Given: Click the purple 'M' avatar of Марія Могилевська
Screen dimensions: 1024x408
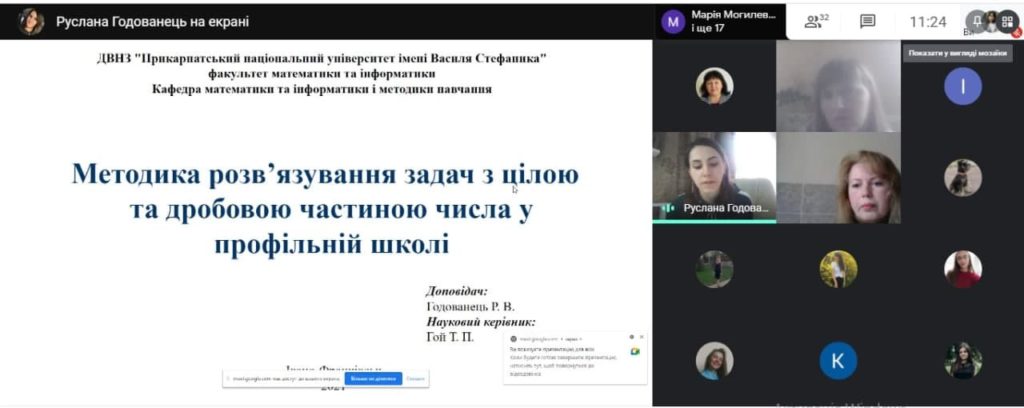Looking at the screenshot, I should tap(673, 22).
